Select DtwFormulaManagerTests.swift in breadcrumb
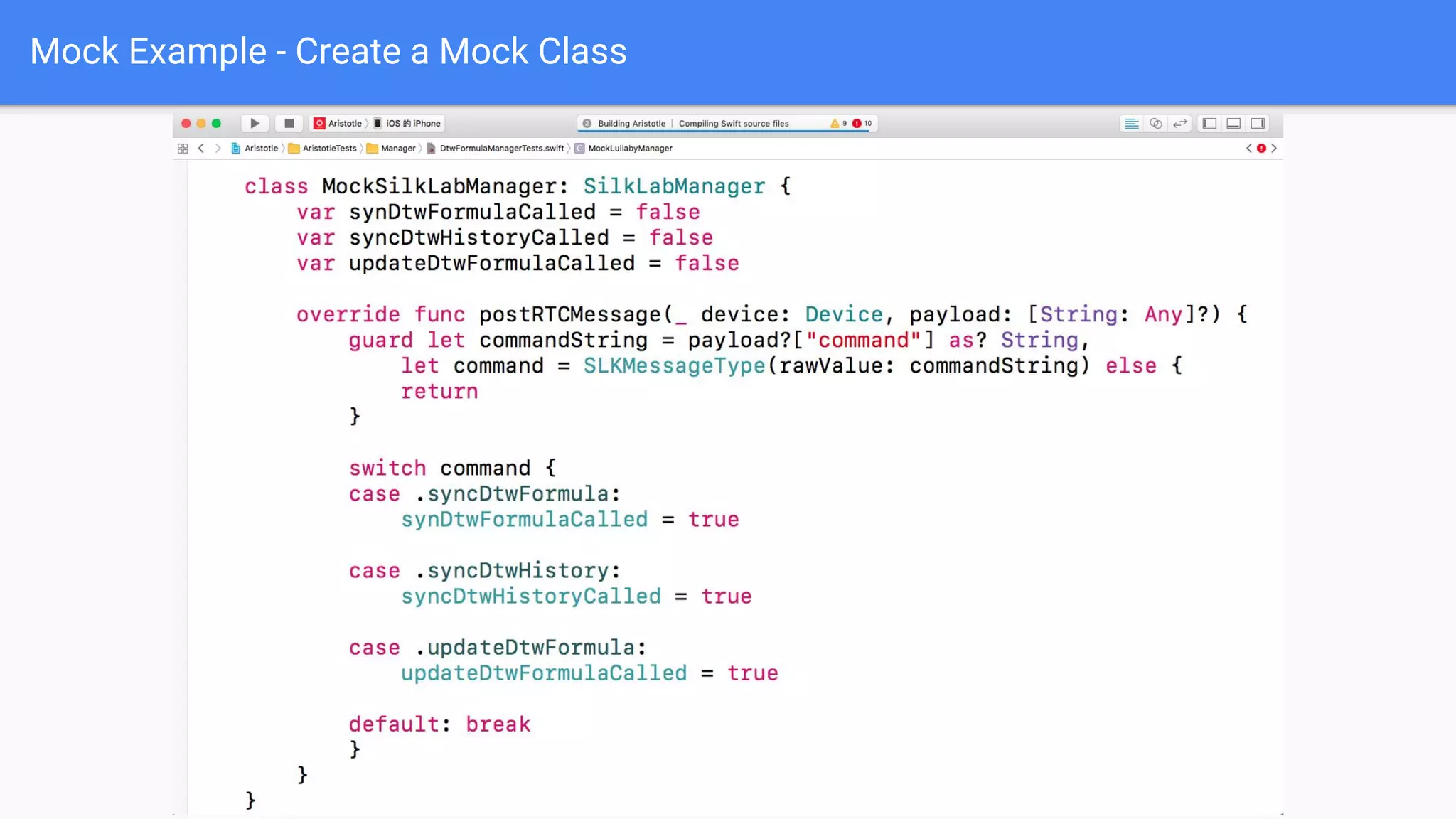Viewport: 1456px width, 819px height. 501,149
